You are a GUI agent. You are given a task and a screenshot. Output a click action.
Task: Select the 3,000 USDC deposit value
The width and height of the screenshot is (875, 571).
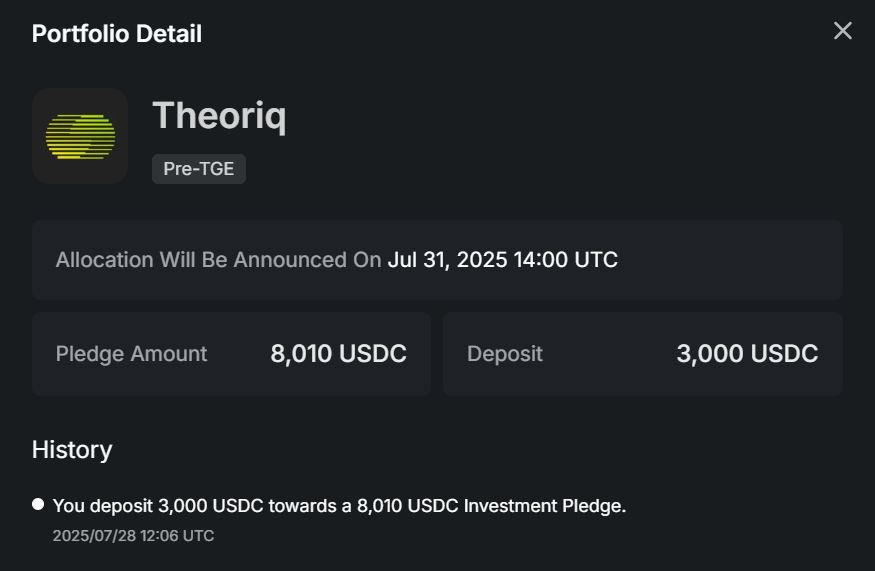coord(747,354)
